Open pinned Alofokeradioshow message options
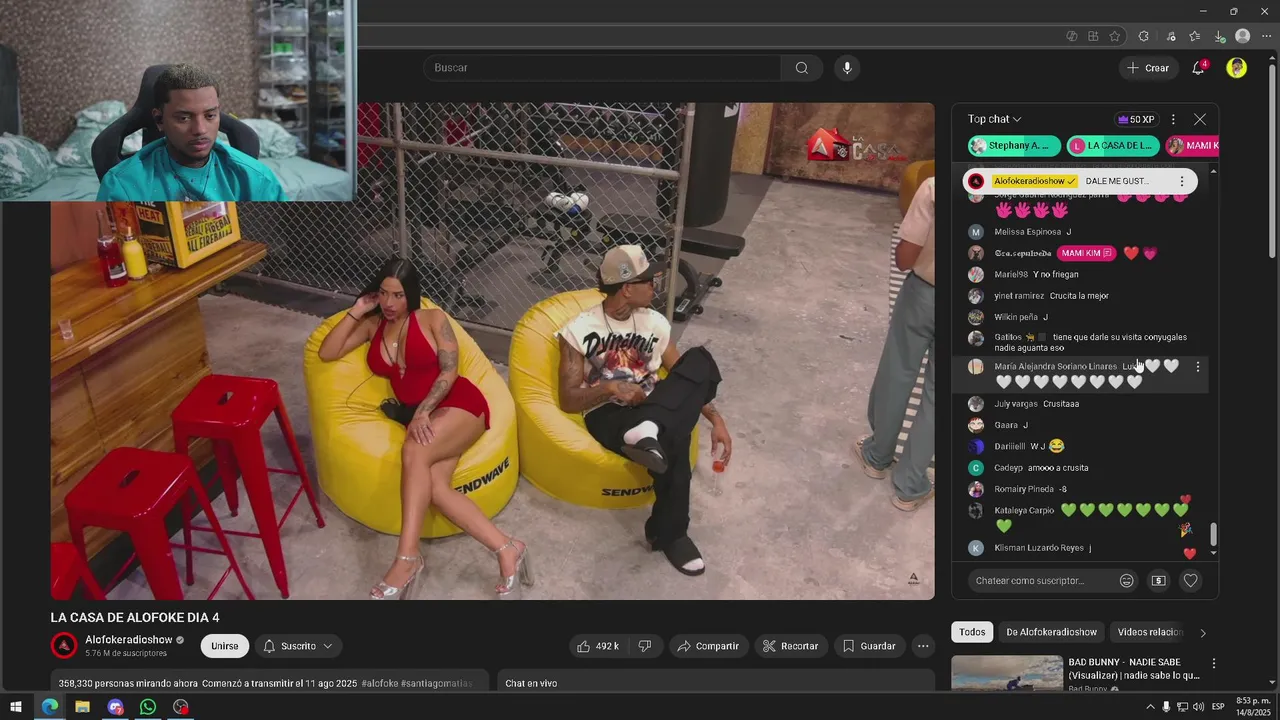The height and width of the screenshot is (720, 1280). tap(1181, 181)
